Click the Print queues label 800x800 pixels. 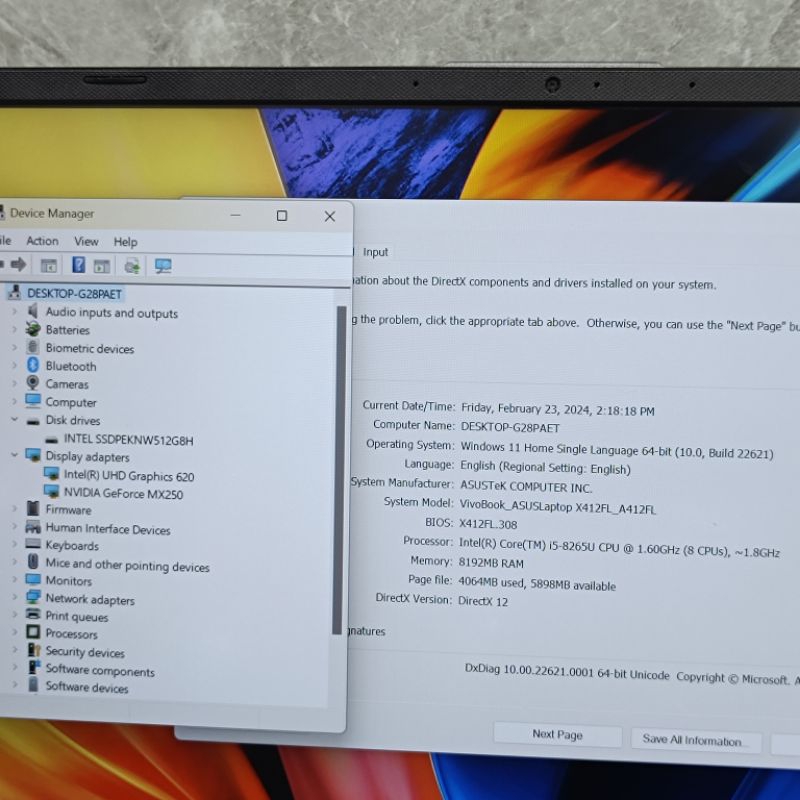pyautogui.click(x=77, y=616)
